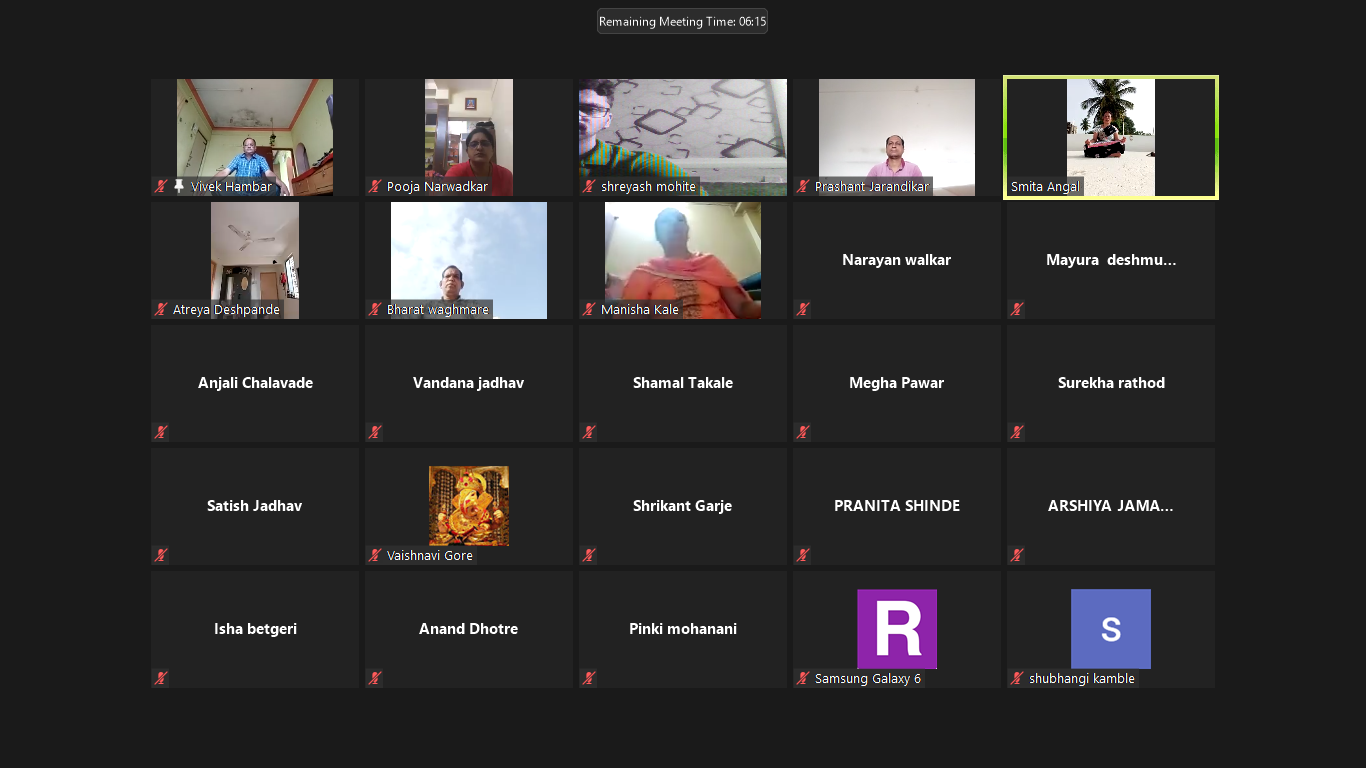This screenshot has height=768, width=1366.
Task: Click the muted mic icon on Manisha Kale's tile
Action: (589, 310)
